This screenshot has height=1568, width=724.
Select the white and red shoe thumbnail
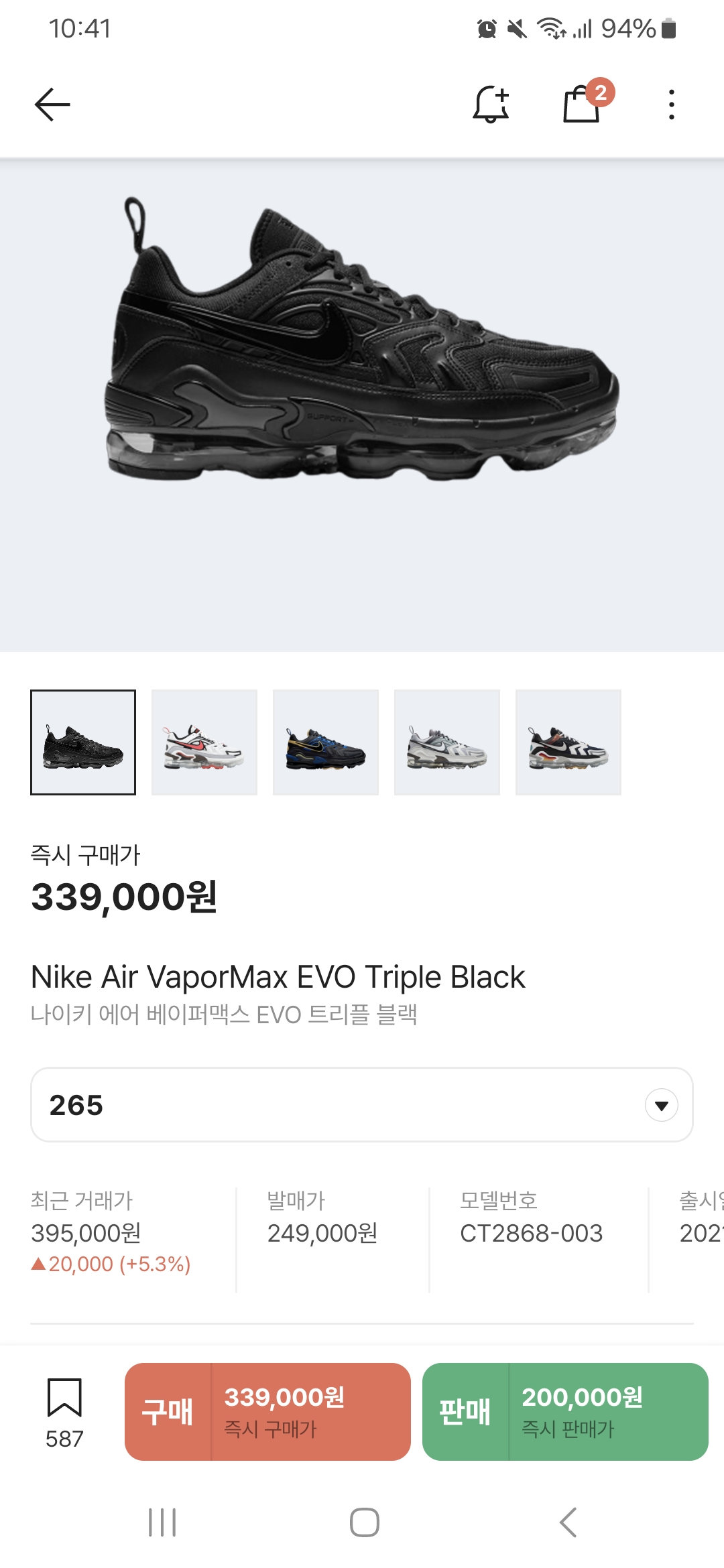pos(204,742)
